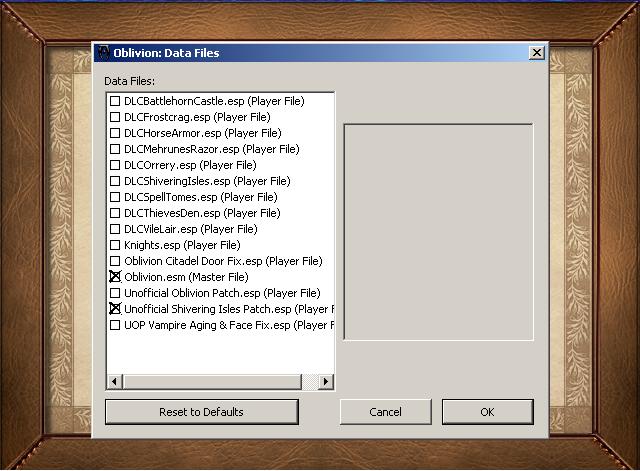This screenshot has width=640, height=471.
Task: Check the DLCSpellTomes.esp box
Action: point(115,197)
